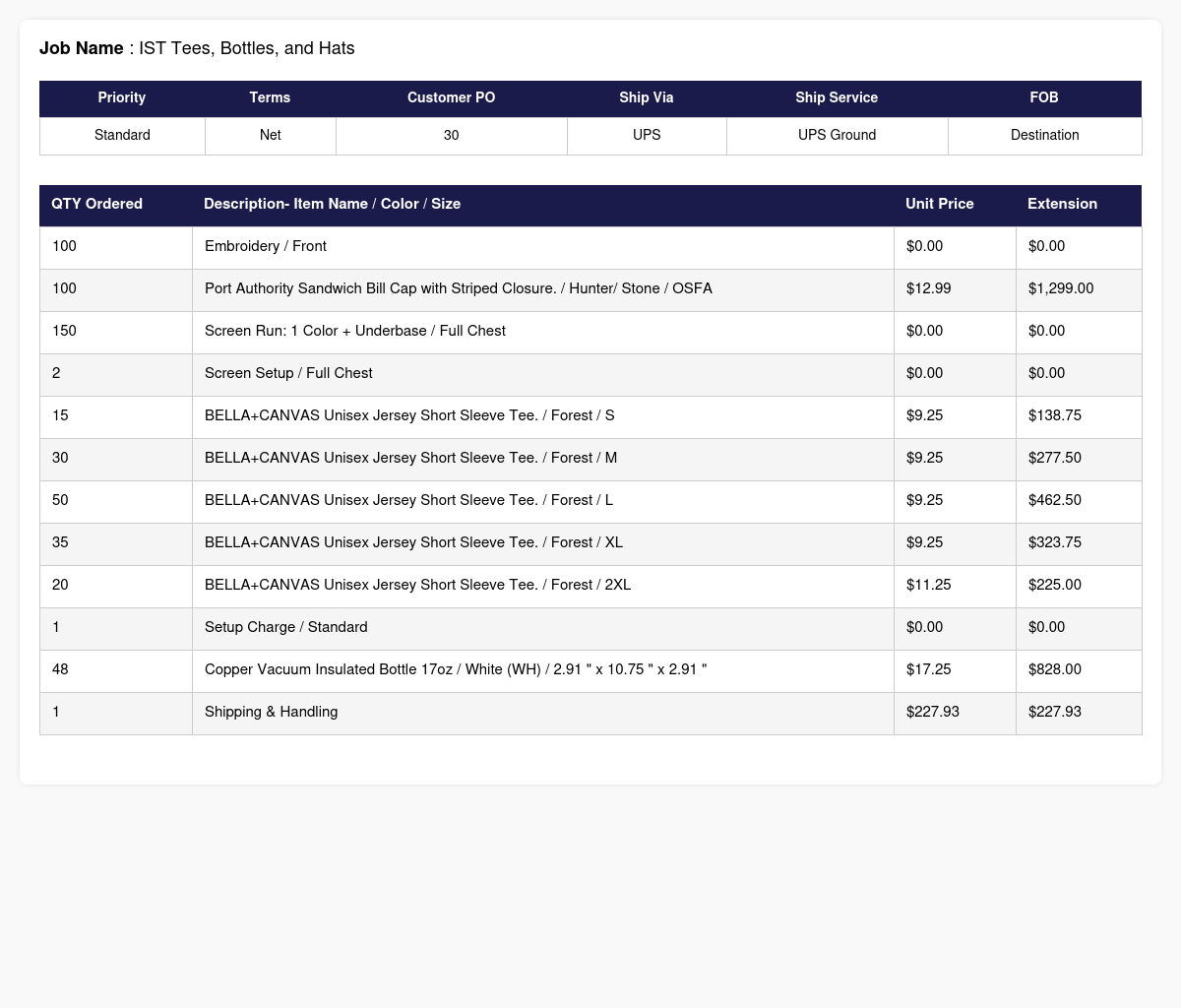Click the extension '$1,299.00'
Viewport: 1181px width, 1008px height.
click(x=1061, y=288)
